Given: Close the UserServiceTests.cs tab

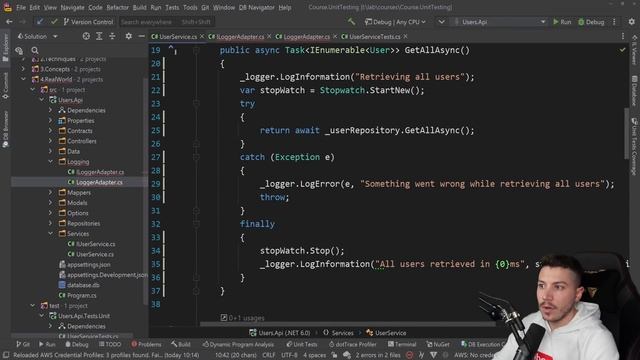Looking at the screenshot, I should pos(405,36).
